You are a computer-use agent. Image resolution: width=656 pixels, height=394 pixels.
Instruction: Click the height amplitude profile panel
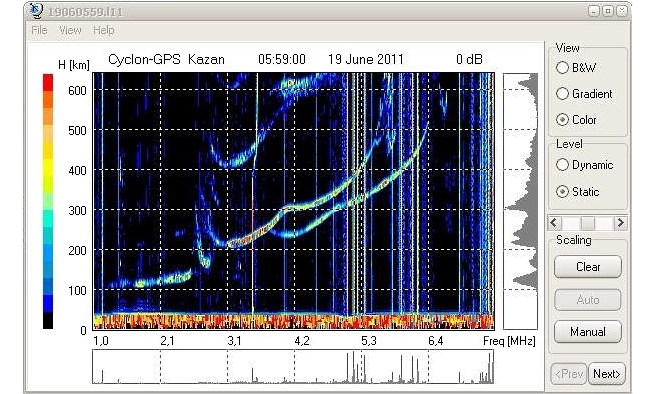(520, 201)
